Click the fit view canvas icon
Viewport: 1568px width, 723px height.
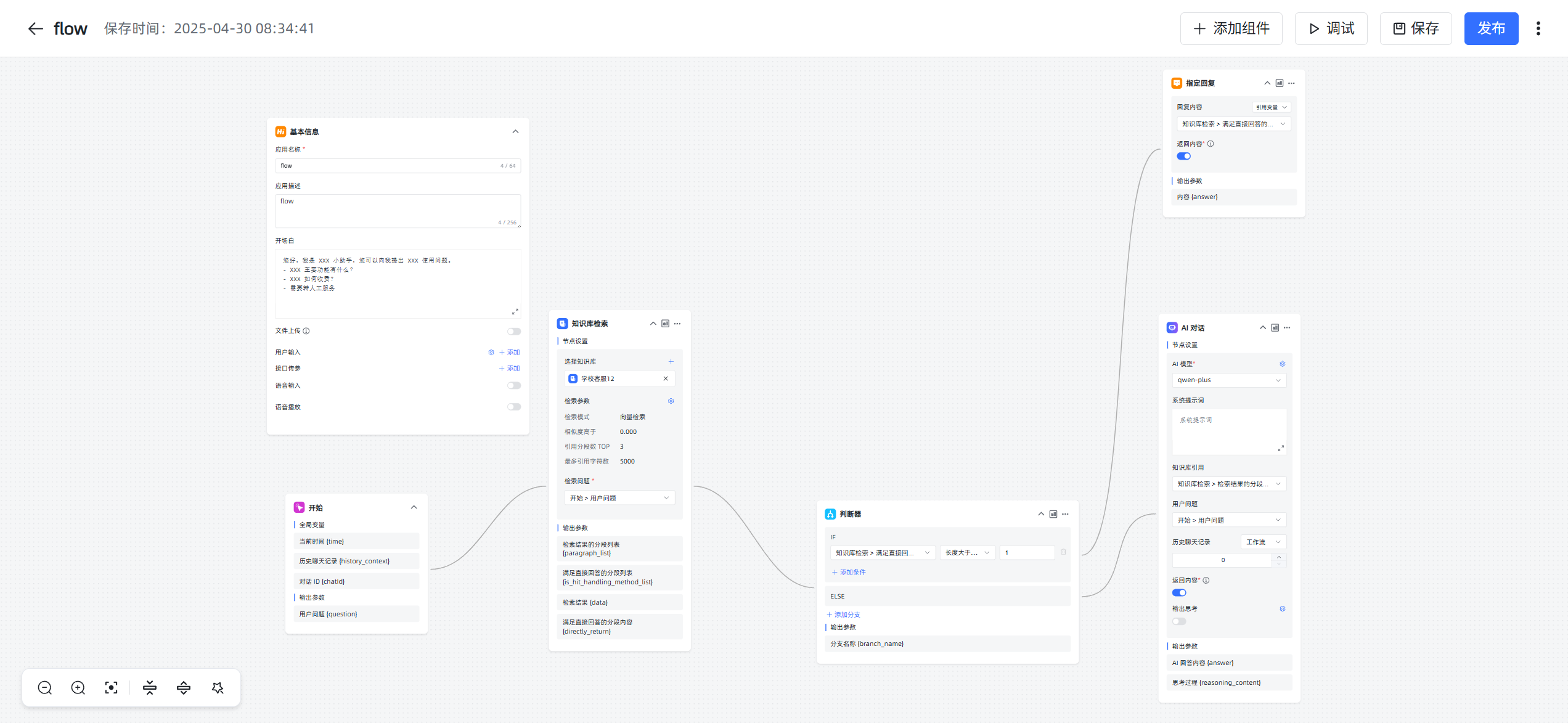pyautogui.click(x=111, y=688)
